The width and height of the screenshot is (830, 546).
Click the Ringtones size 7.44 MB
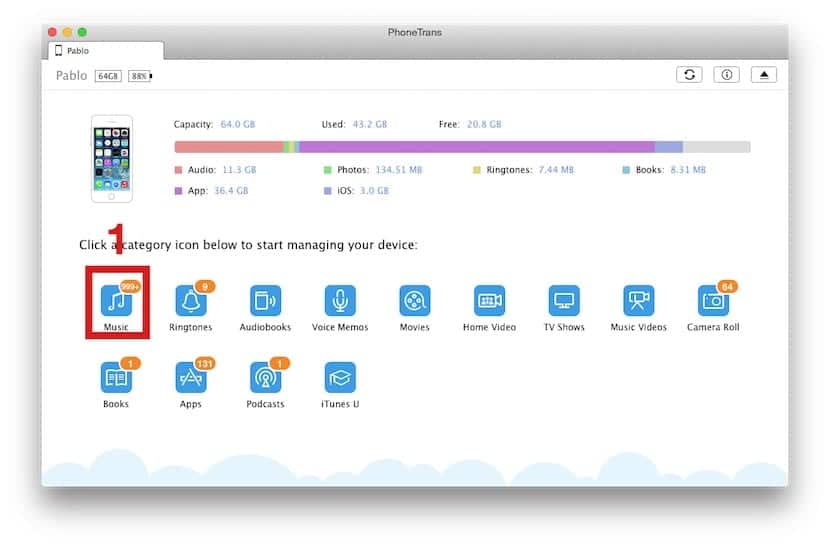tap(556, 170)
